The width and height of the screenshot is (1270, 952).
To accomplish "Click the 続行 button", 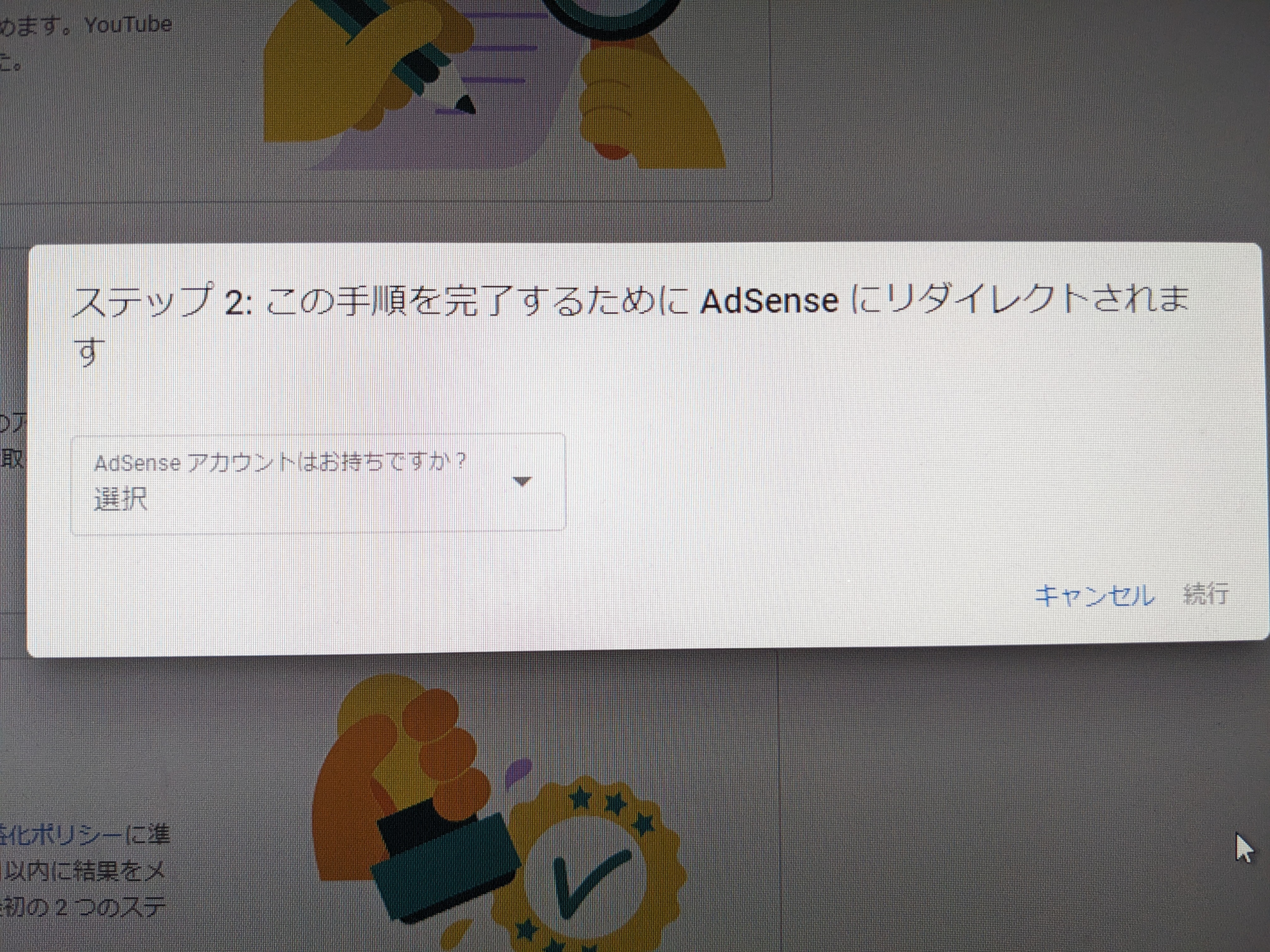I will point(1206,593).
